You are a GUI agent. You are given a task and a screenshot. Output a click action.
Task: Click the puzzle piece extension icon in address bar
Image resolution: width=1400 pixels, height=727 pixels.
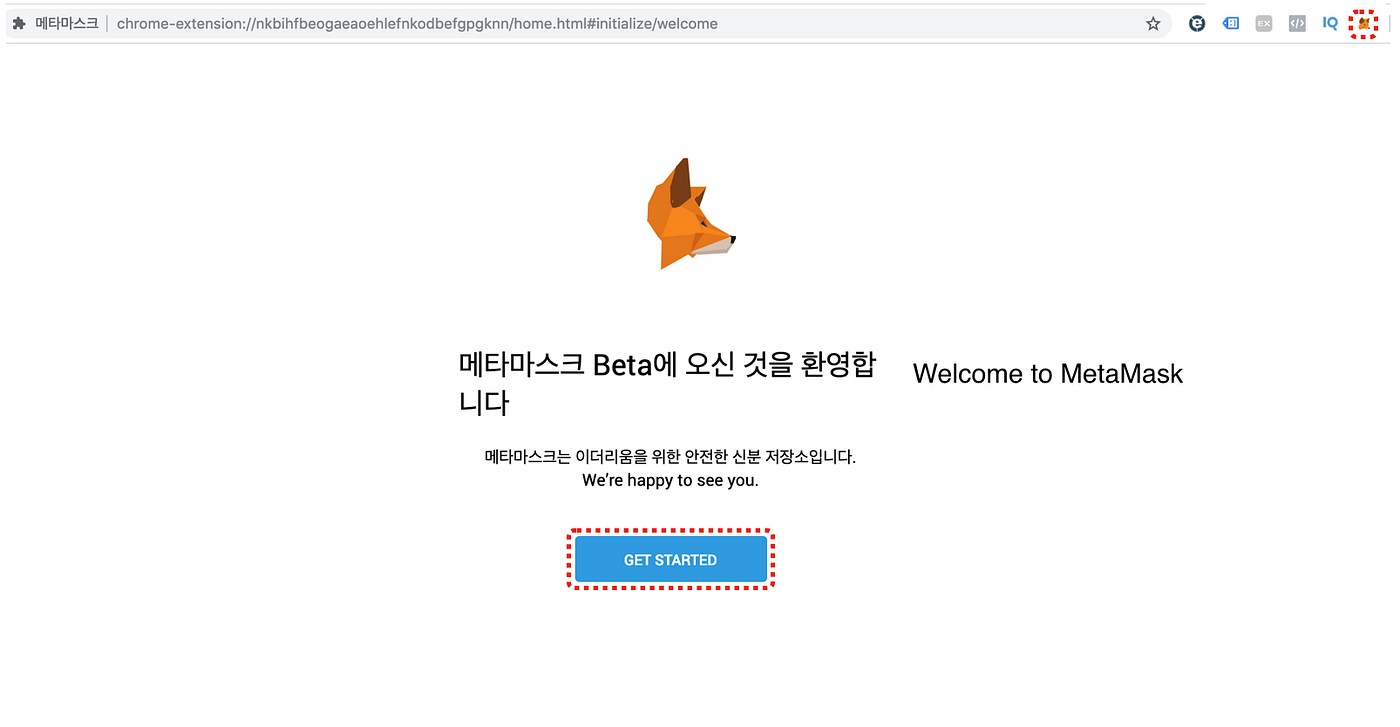(19, 23)
